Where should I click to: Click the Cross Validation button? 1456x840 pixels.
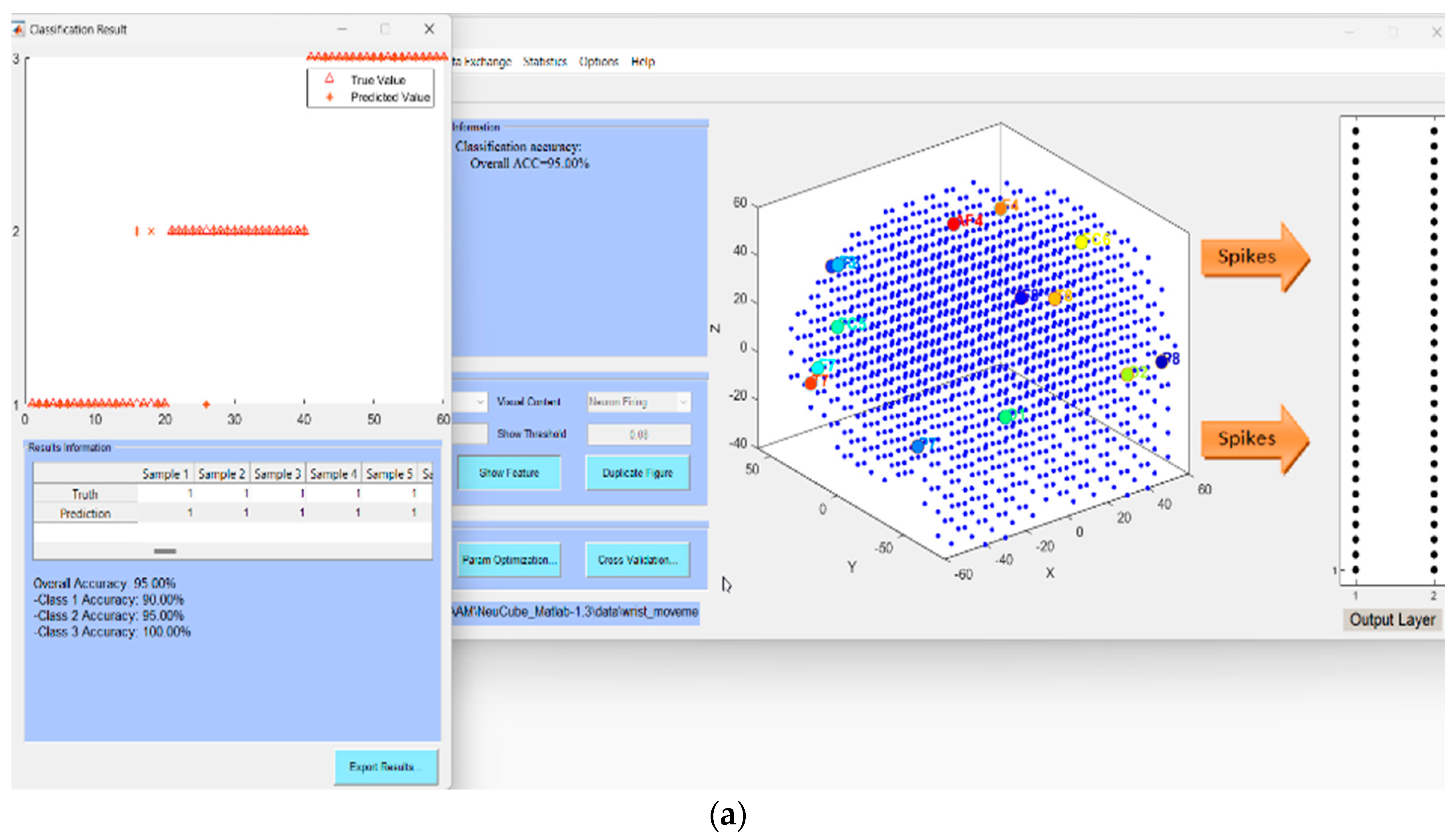(637, 559)
